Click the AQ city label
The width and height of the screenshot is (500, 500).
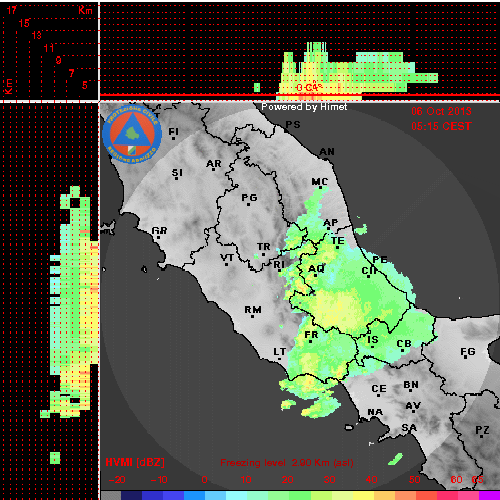click(x=316, y=268)
